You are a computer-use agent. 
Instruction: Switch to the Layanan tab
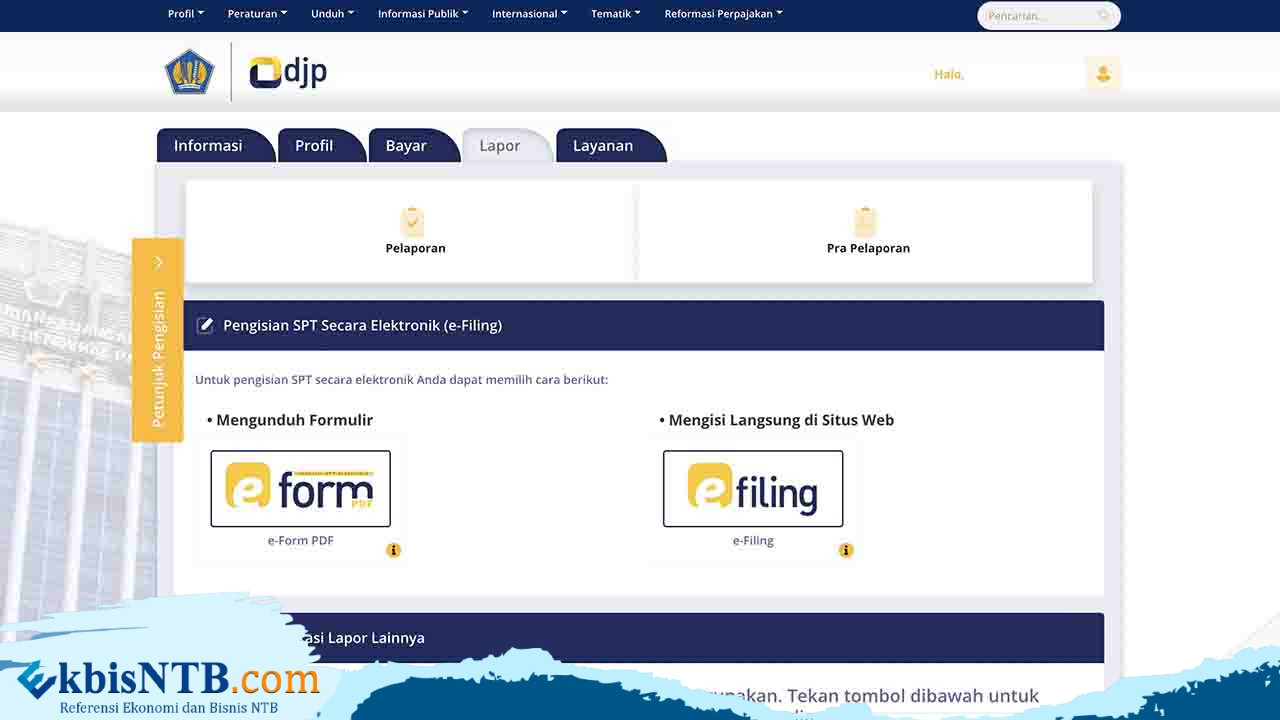602,146
